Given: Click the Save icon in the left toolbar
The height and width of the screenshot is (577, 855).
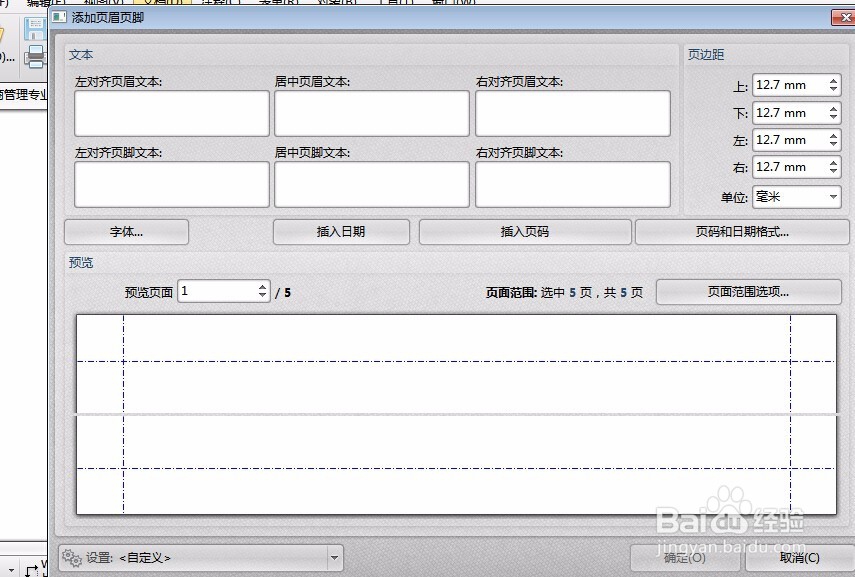Looking at the screenshot, I should pyautogui.click(x=35, y=28).
